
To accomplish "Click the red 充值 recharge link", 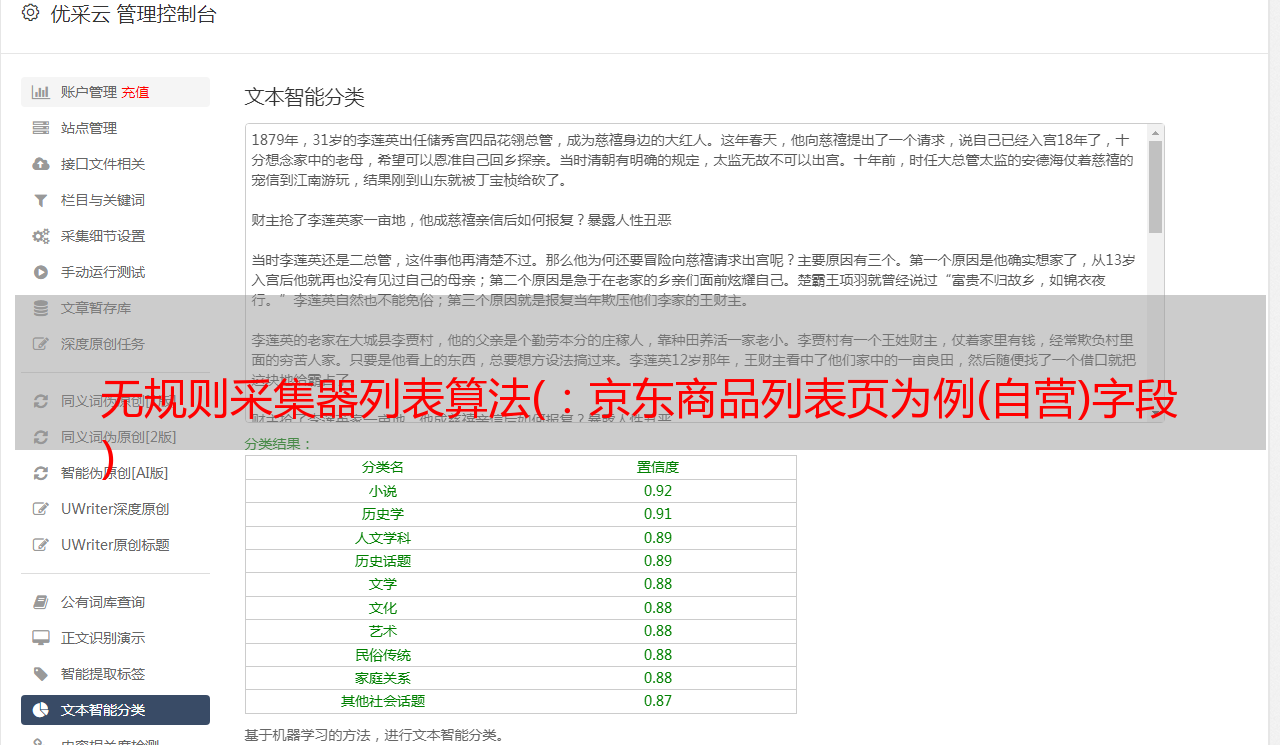I will click(x=135, y=92).
